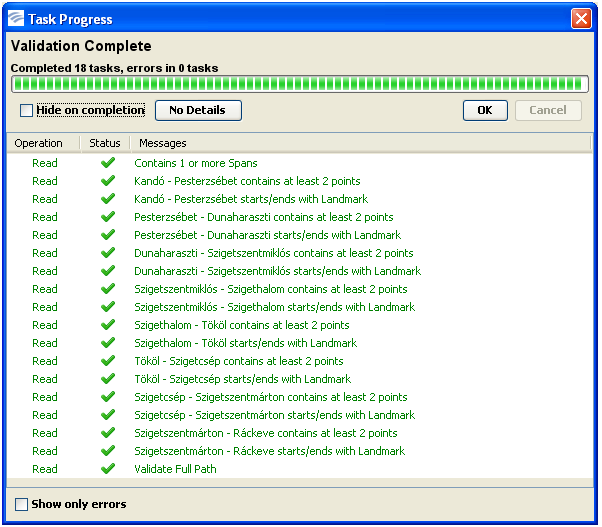
Task: Select 'Szigethalom - Tököl starts/ends with Landmark'
Action: pyautogui.click(x=246, y=343)
